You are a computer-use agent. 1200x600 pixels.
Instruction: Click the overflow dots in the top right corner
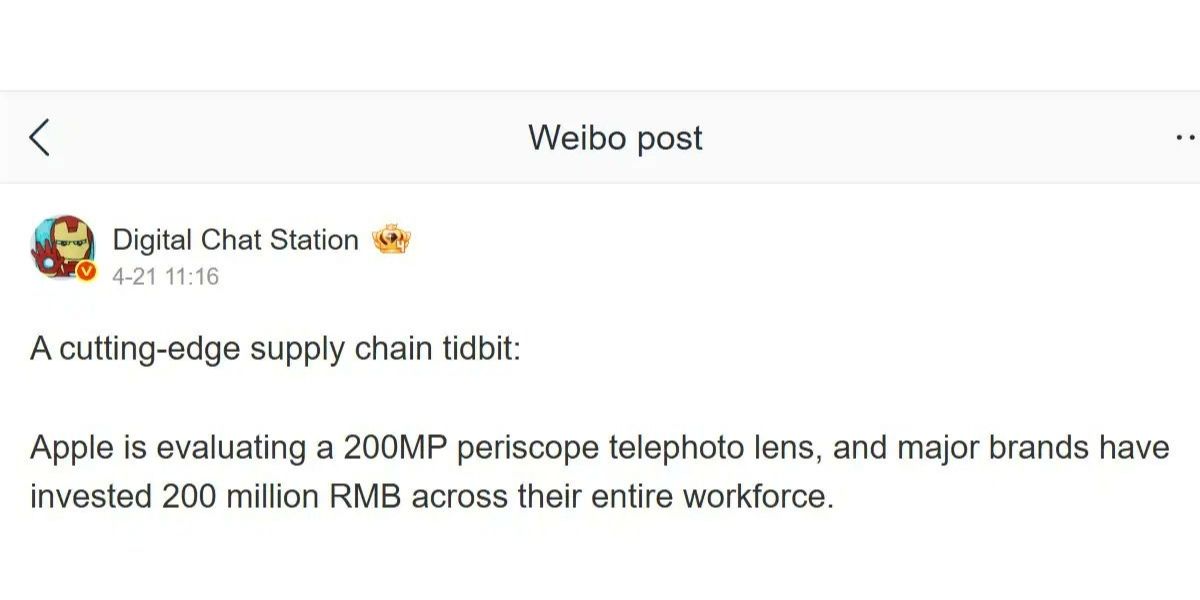(1186, 138)
